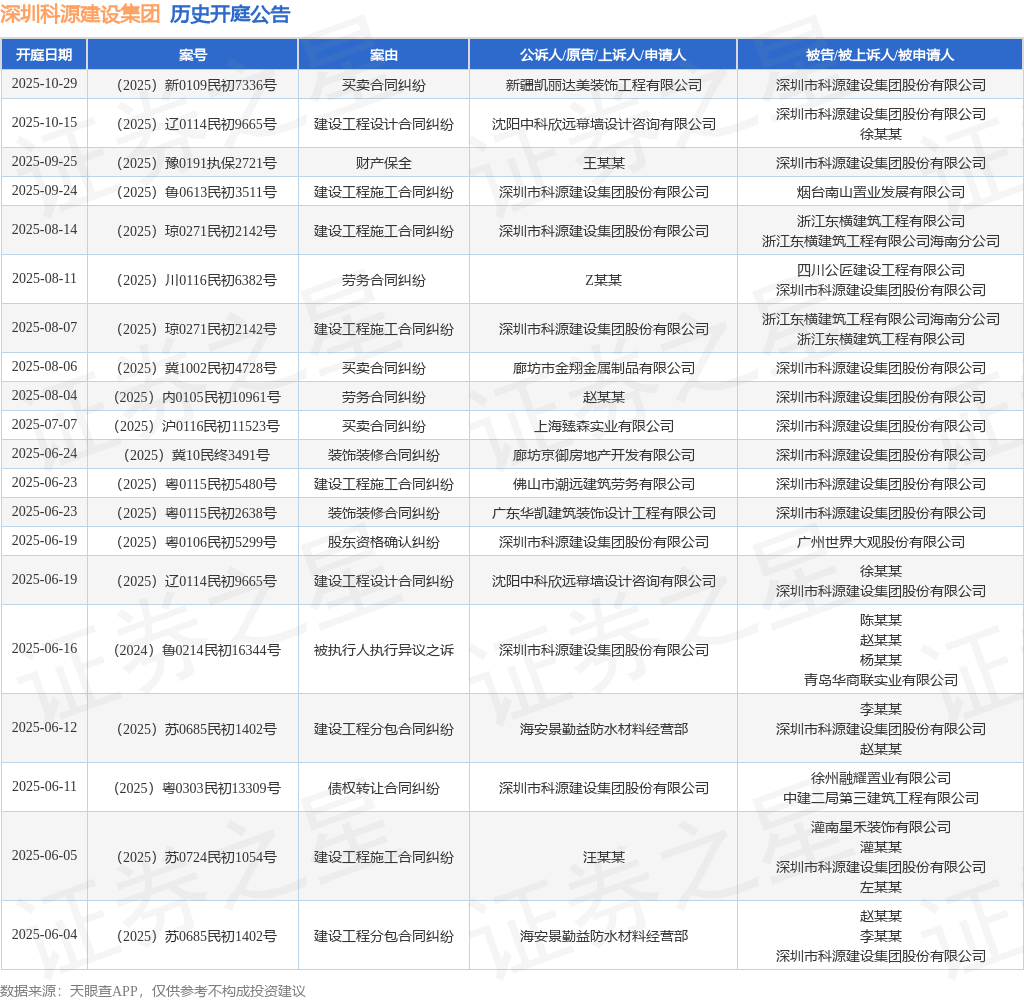
Task: Click plaintiff 廊坊京御房地产开发有限公司
Action: click(603, 455)
